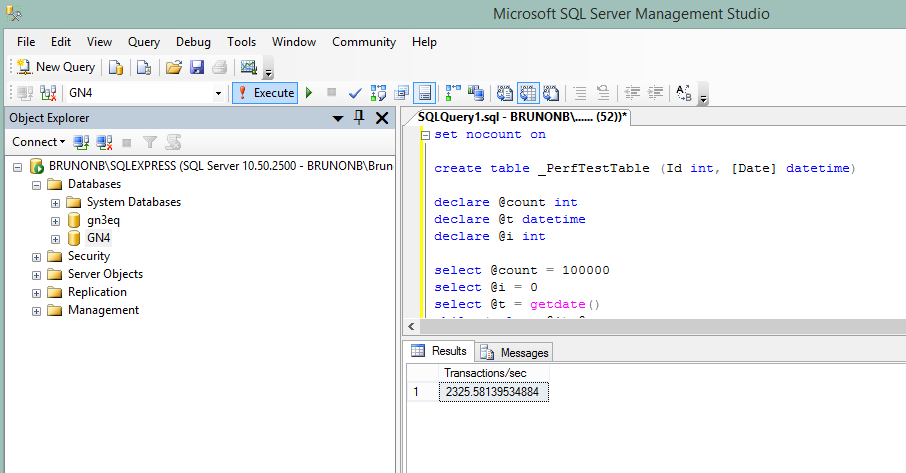Screen dimensions: 906x473
Task: Click the Print icon
Action: (220, 68)
